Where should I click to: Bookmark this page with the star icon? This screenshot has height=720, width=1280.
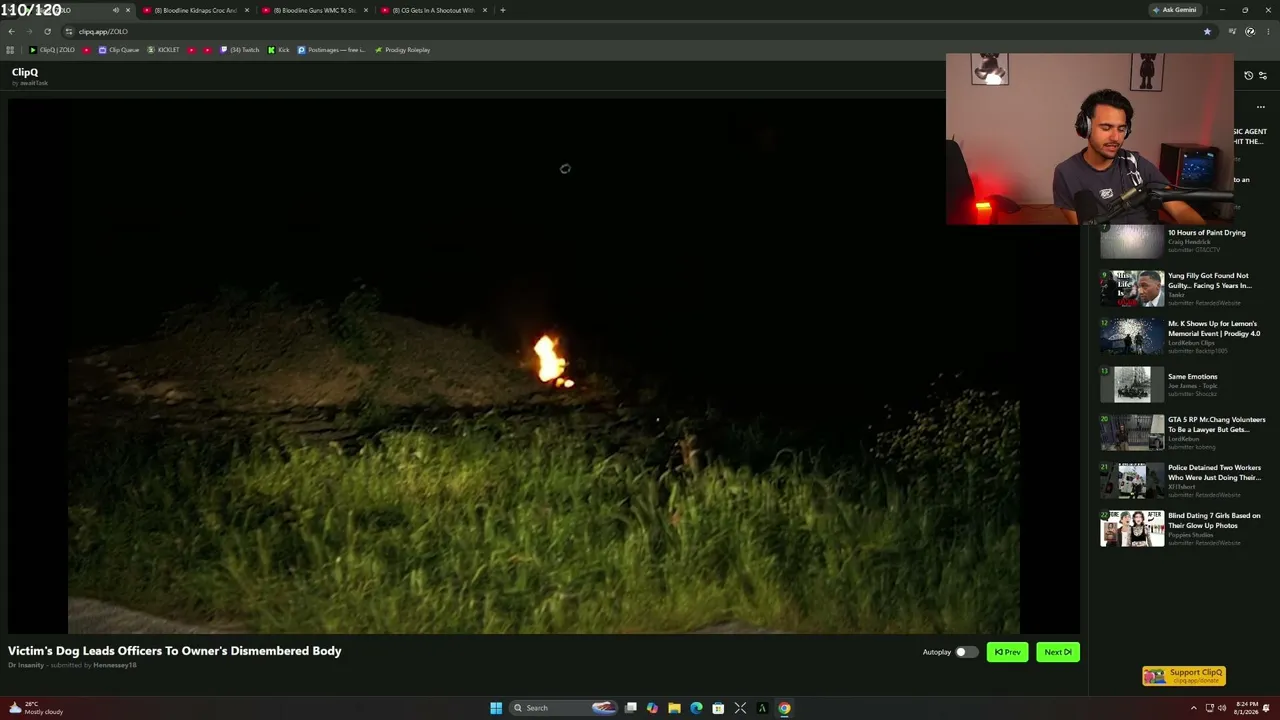click(x=1207, y=31)
